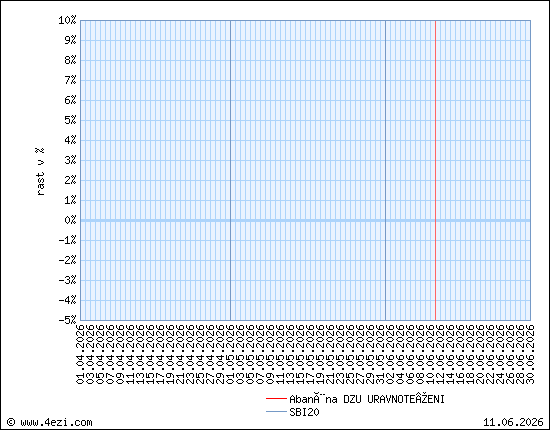Click the blue SBI20 legend line
The height and width of the screenshot is (430, 550).
[x=276, y=412]
